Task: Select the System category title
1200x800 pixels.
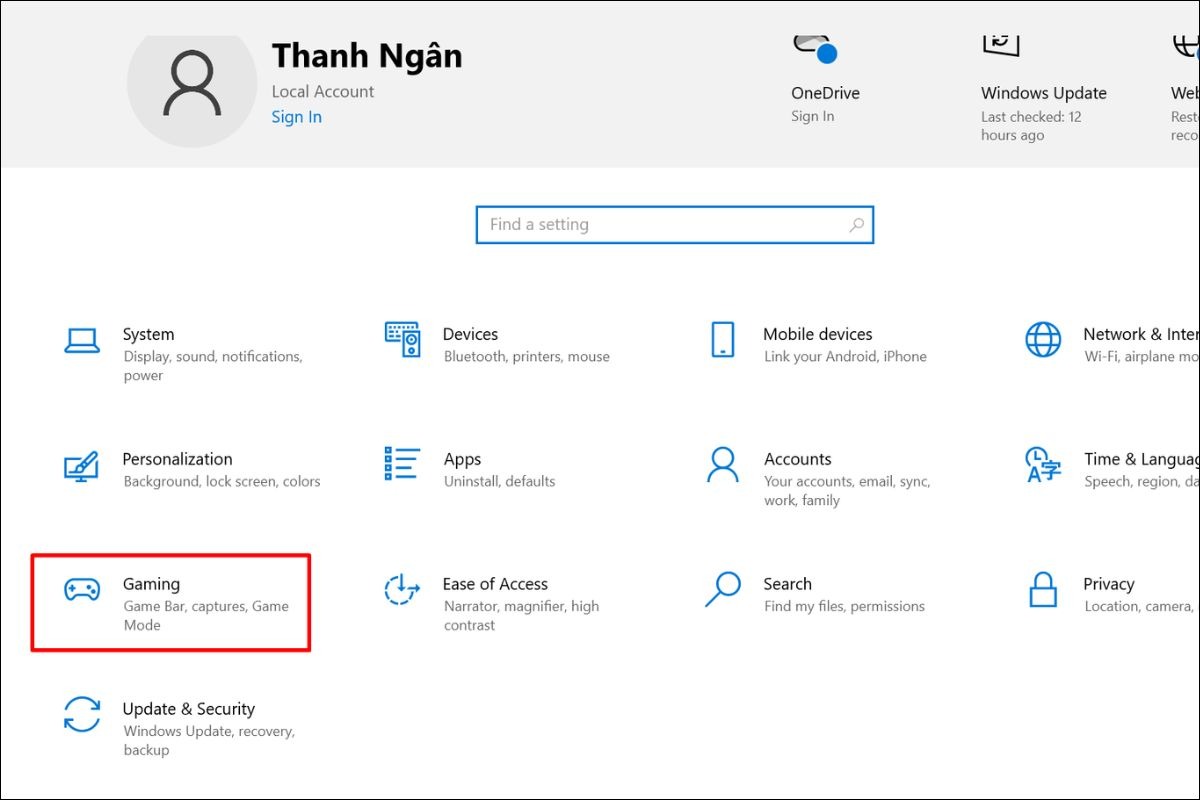Action: coord(148,334)
